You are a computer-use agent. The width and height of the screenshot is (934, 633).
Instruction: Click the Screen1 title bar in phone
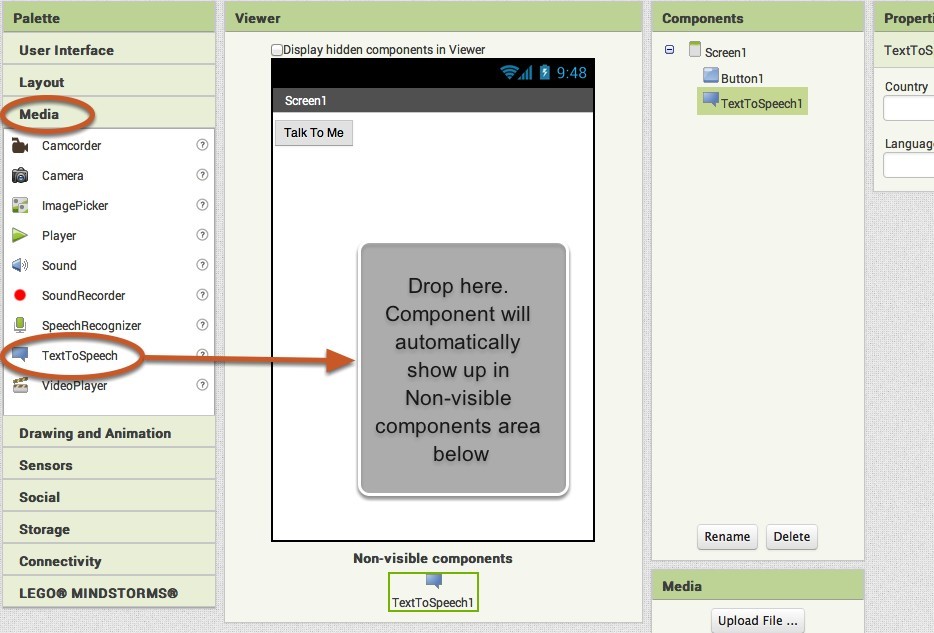433,101
